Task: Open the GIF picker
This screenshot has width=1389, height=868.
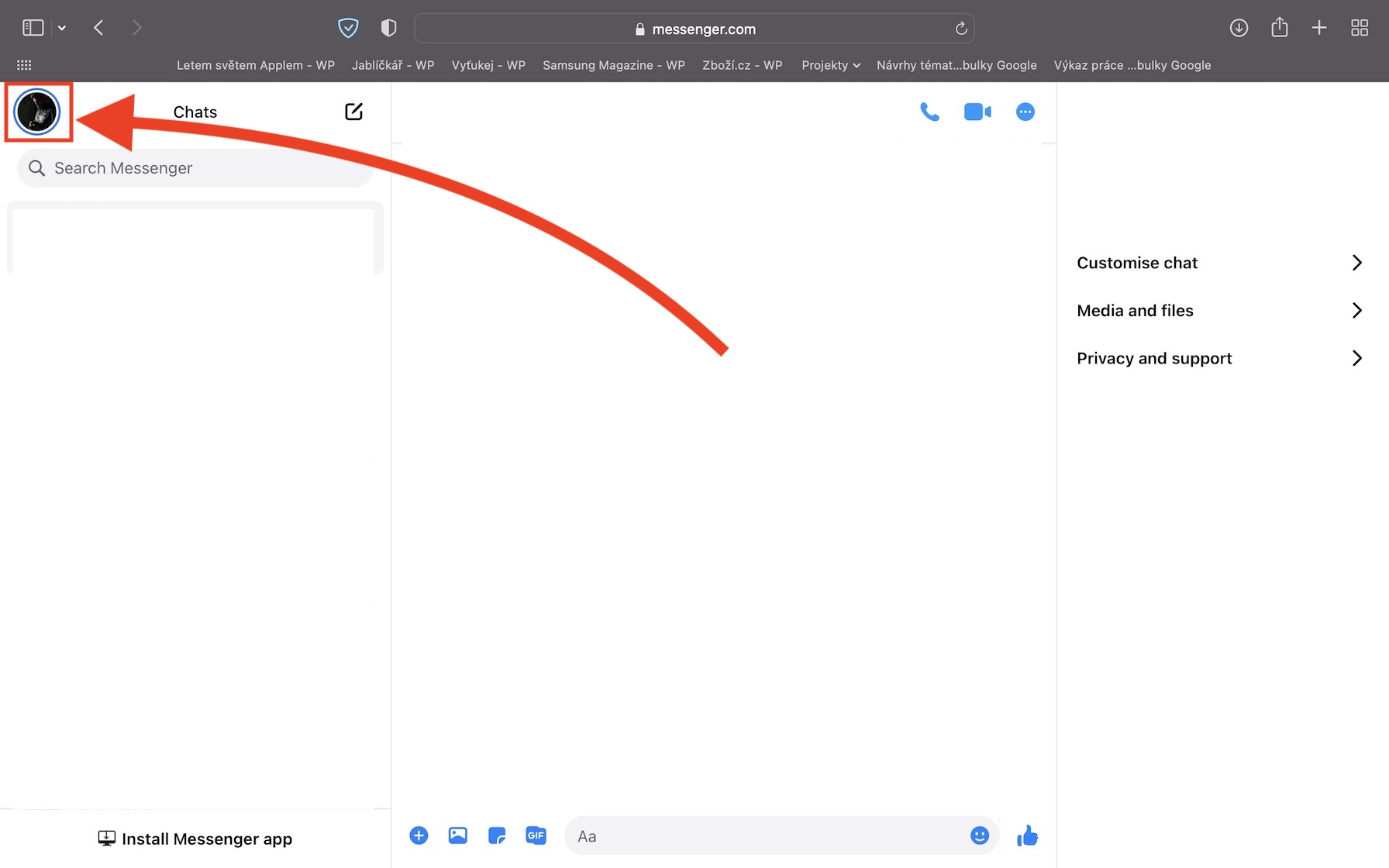Action: click(x=536, y=835)
